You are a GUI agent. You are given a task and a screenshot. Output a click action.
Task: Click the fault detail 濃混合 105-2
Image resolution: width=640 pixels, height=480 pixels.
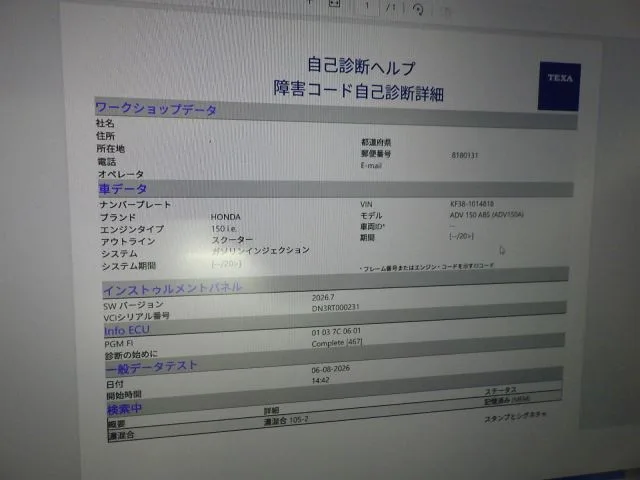[x=286, y=421]
